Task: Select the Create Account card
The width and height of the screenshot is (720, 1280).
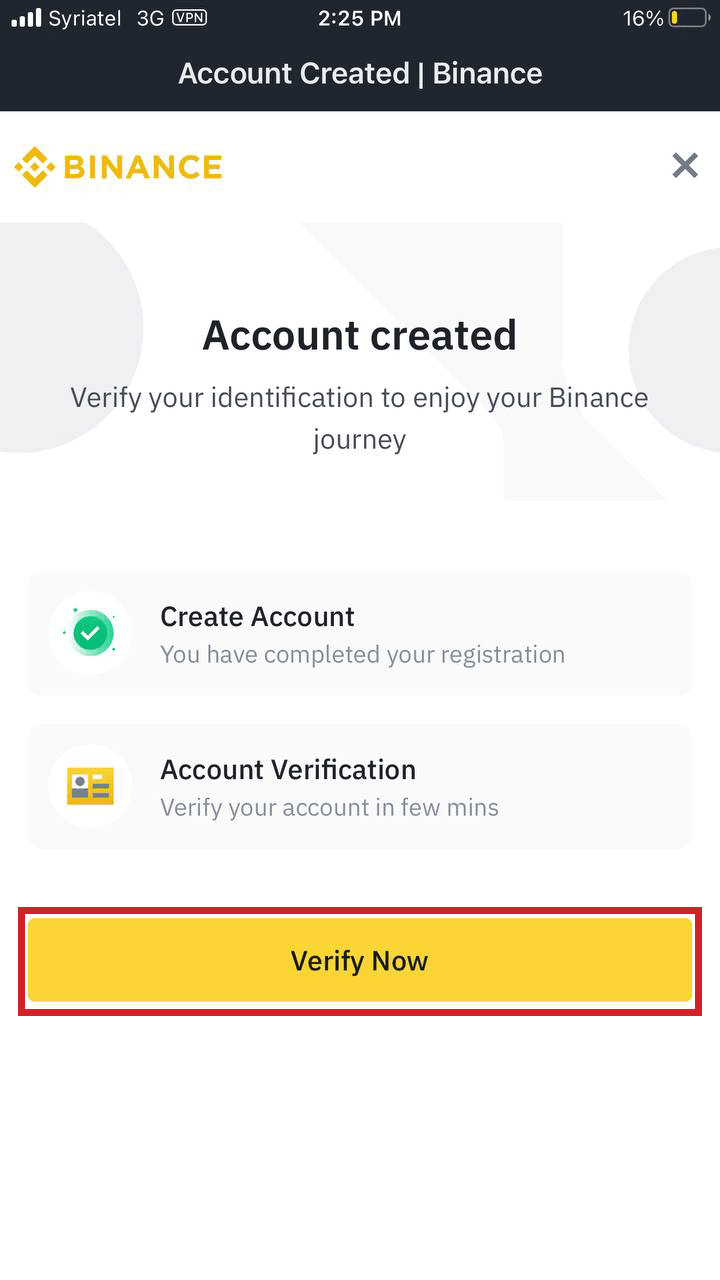Action: (360, 634)
